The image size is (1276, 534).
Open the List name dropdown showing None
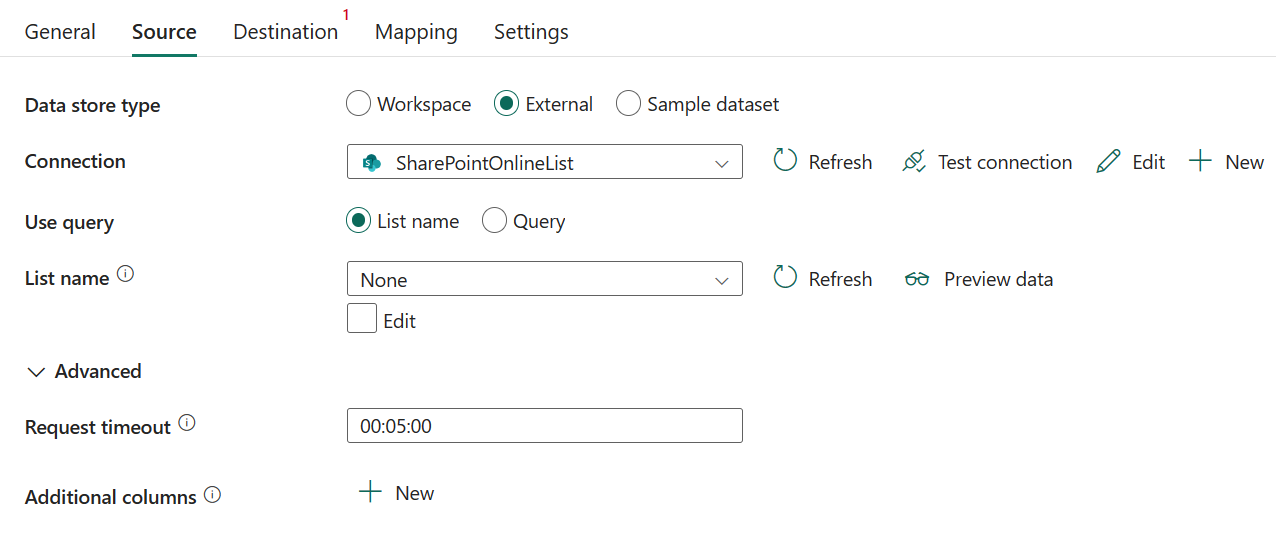[545, 279]
